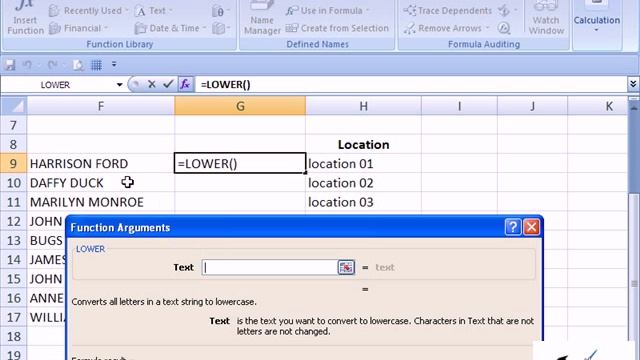Cancel the formula entry with the X
This screenshot has width=640, height=360.
tap(151, 84)
